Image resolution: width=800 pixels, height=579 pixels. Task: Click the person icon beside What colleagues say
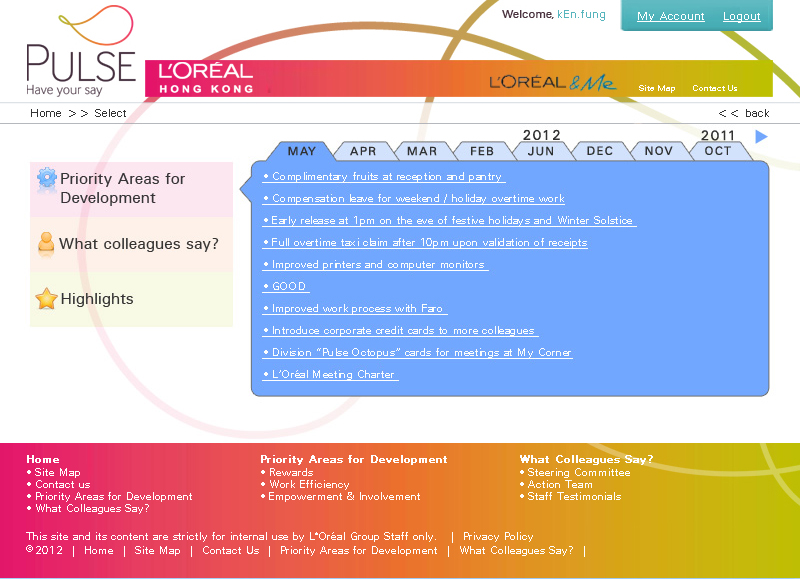click(x=46, y=243)
